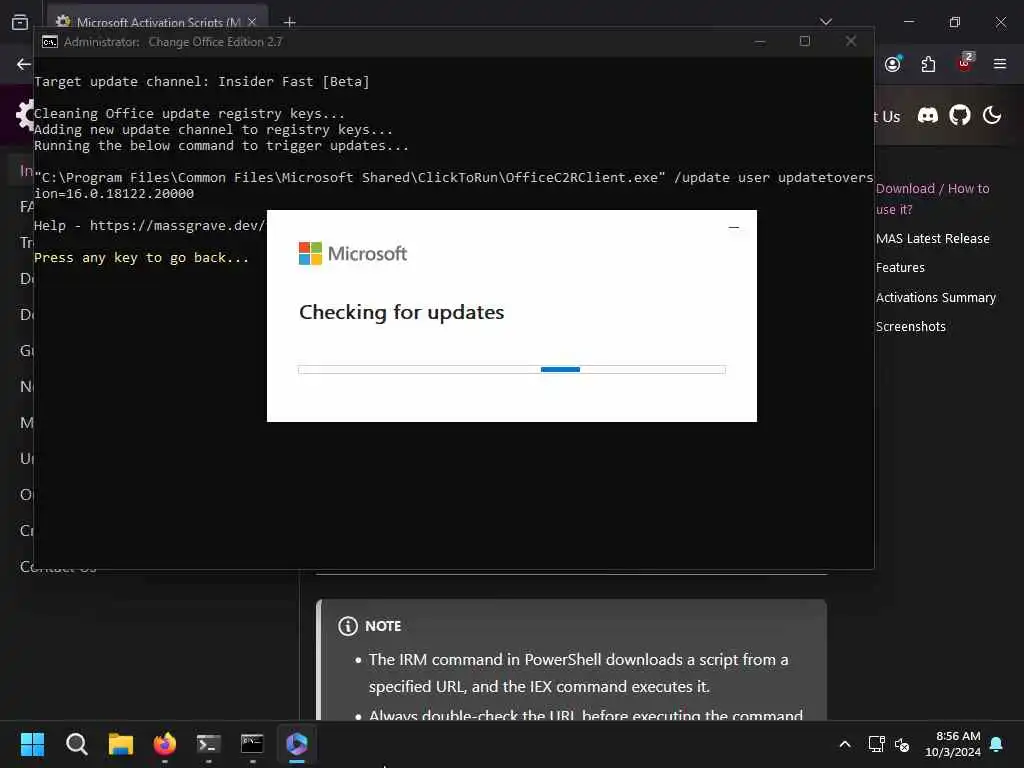Open network status tray icon
This screenshot has height=768, width=1024.
pos(876,744)
